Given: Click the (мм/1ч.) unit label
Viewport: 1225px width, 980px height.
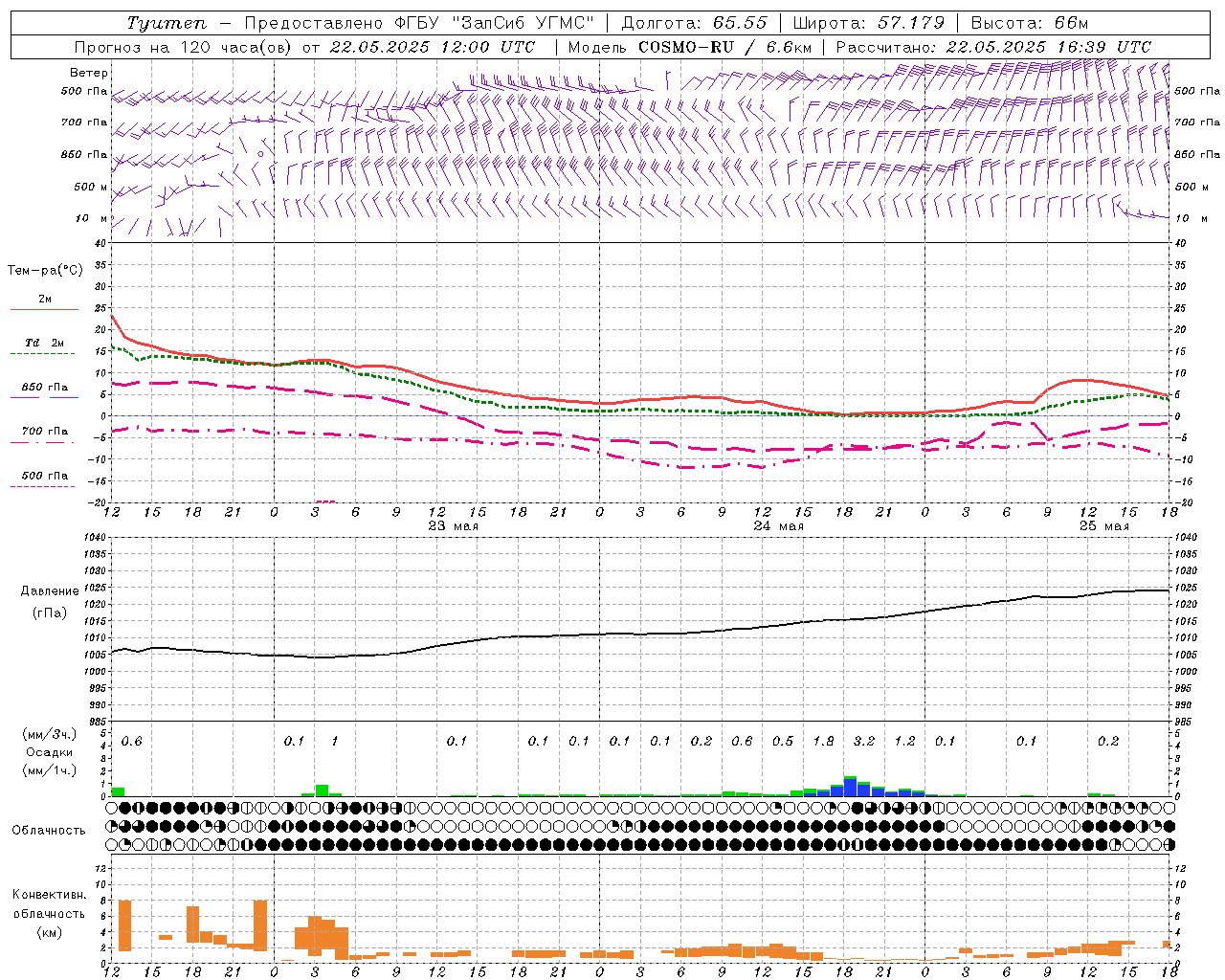Looking at the screenshot, I should pos(50,770).
